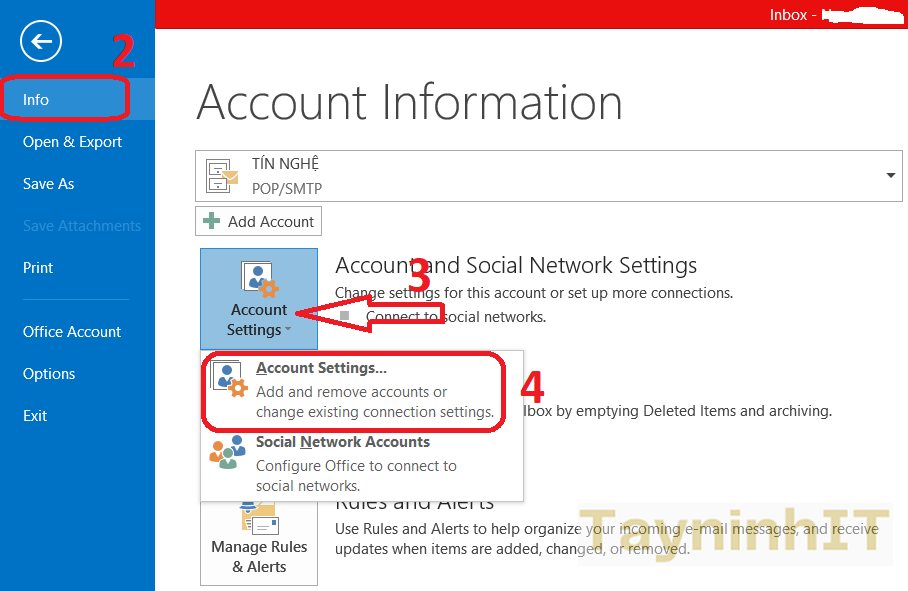Click the Connect to social networks link
Image resolution: width=908 pixels, height=591 pixels.
(x=455, y=317)
